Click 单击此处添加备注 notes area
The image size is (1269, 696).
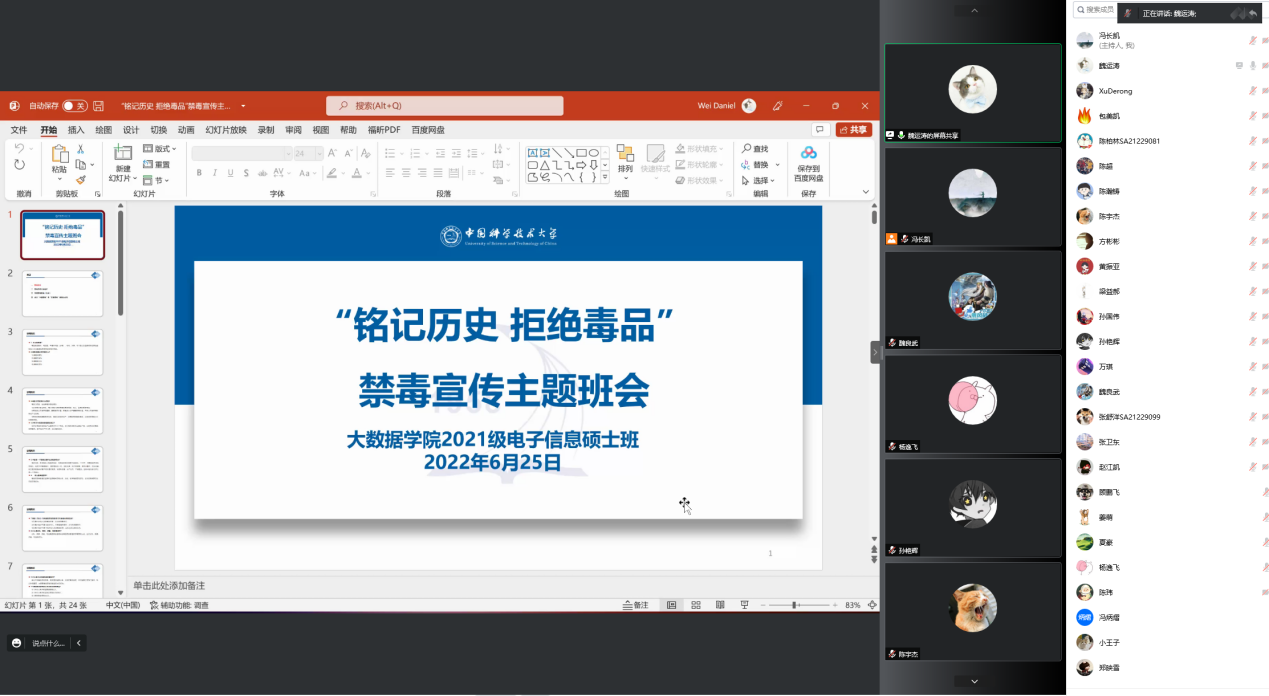click(x=169, y=585)
